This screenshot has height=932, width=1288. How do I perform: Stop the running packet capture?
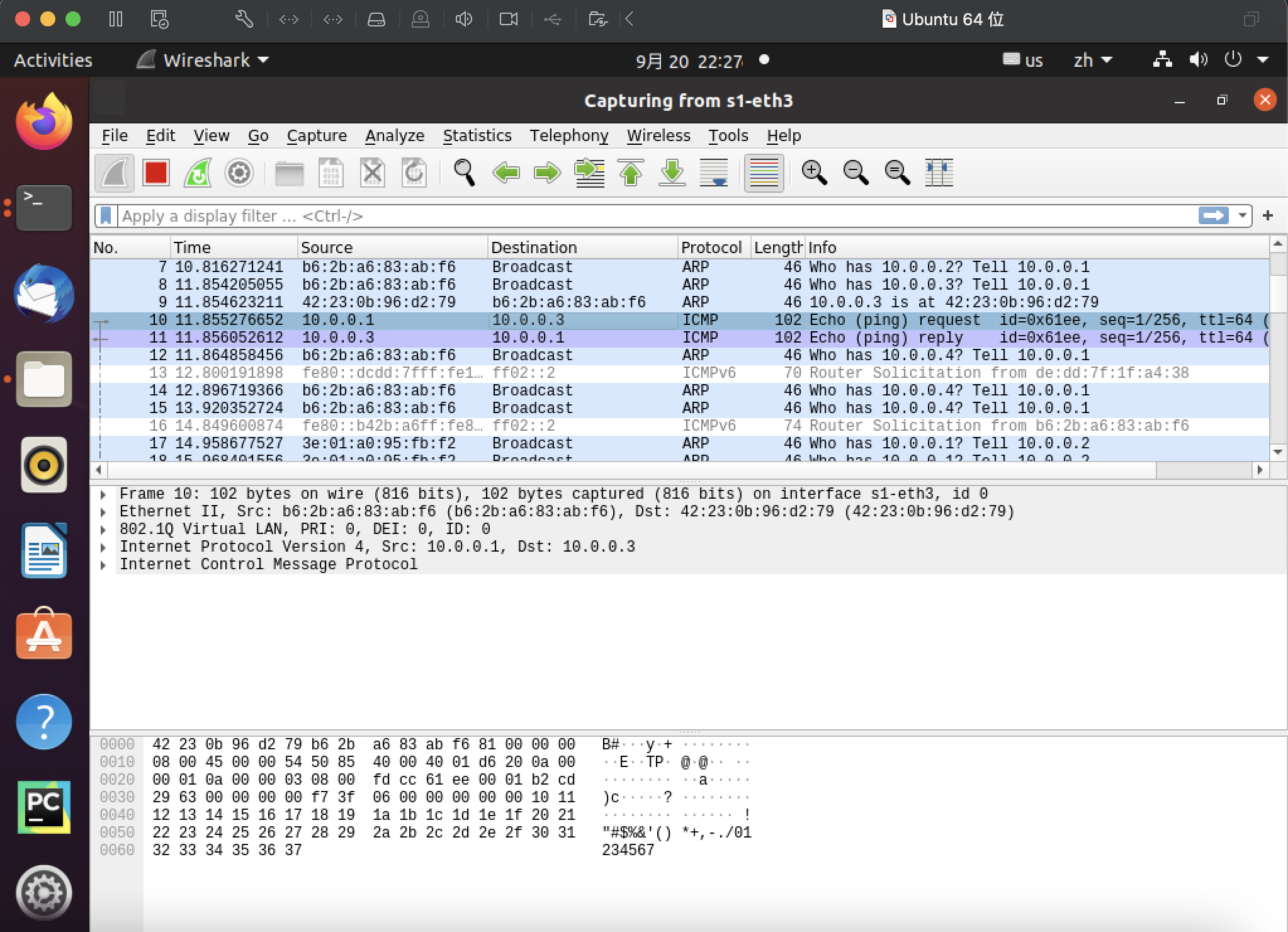tap(155, 173)
